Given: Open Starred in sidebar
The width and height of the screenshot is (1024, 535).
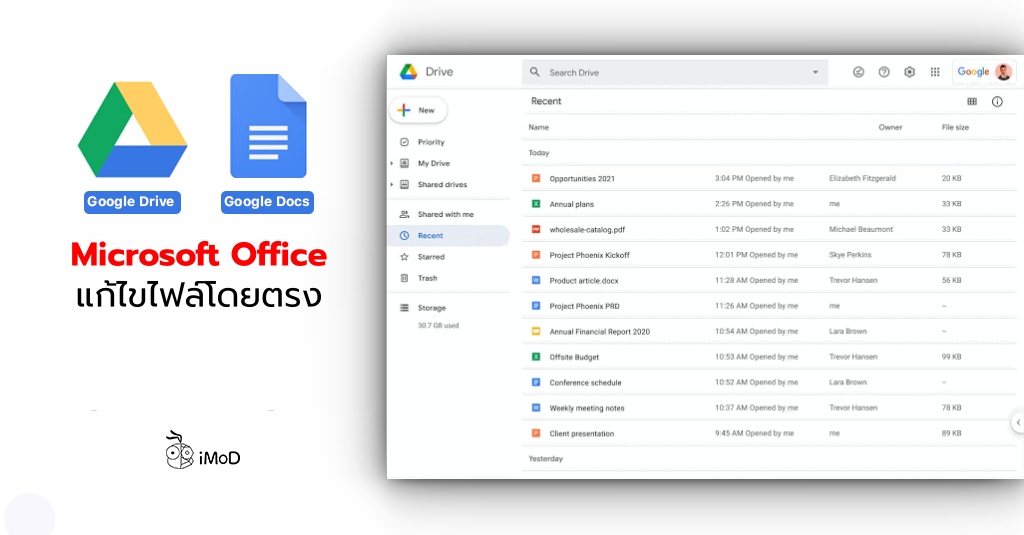Looking at the screenshot, I should (x=431, y=257).
